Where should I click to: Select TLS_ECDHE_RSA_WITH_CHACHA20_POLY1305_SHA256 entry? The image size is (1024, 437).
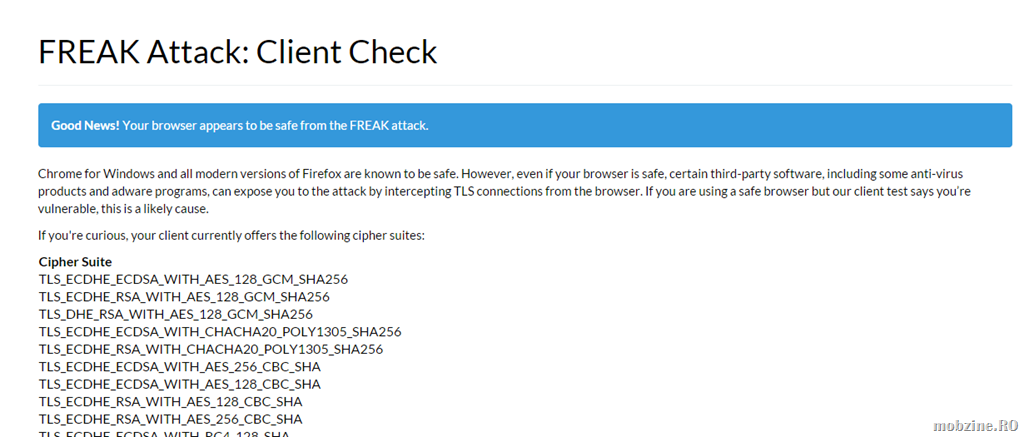pyautogui.click(x=211, y=349)
